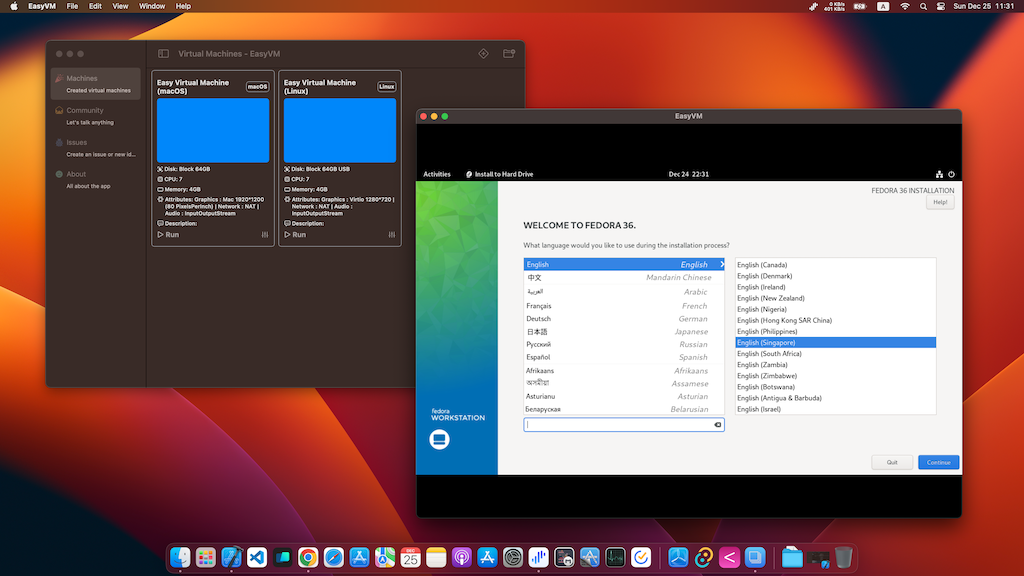Select Français language row
This screenshot has height=576, width=1024.
(x=624, y=306)
